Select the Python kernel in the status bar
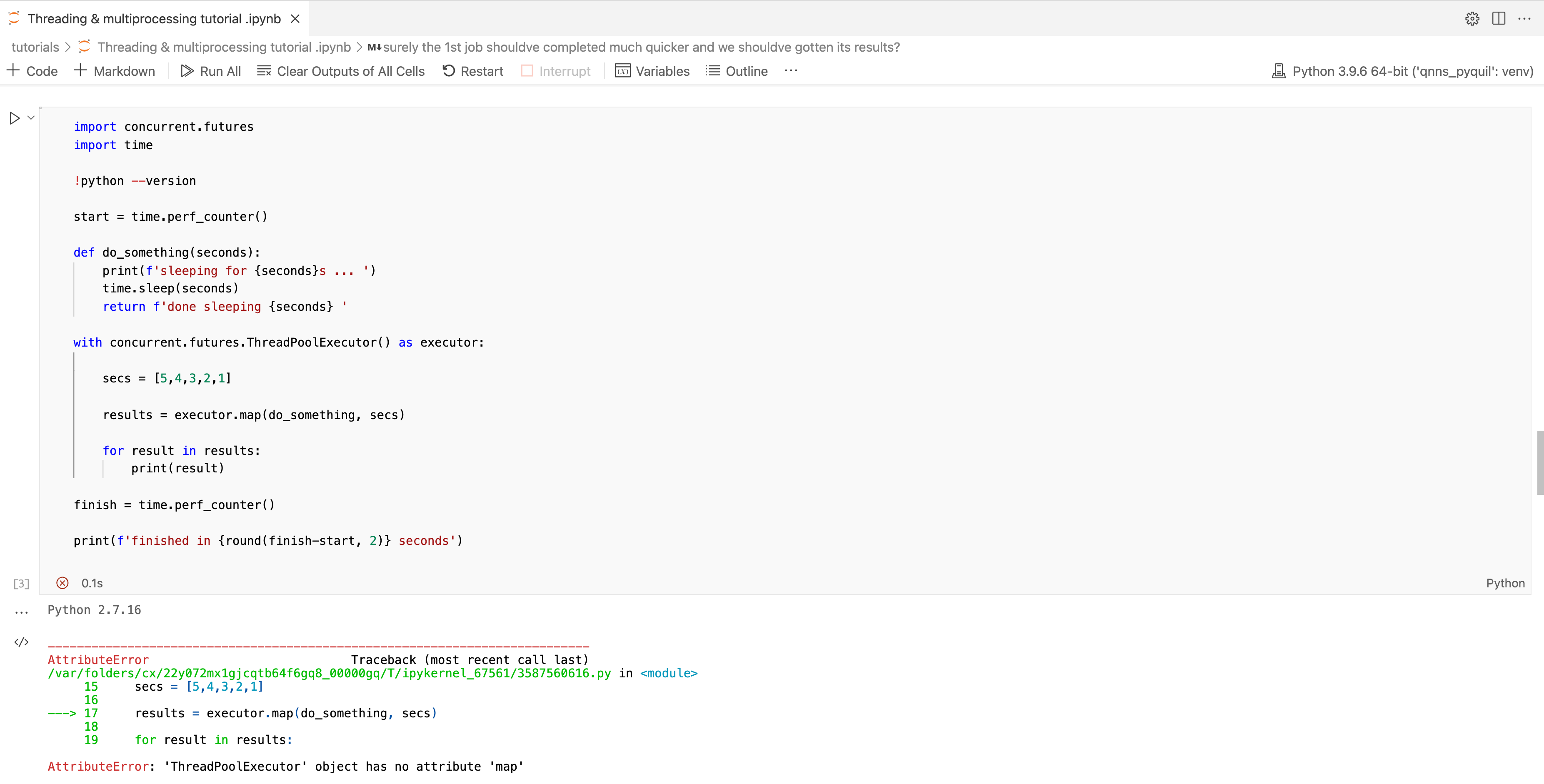 coord(1402,71)
